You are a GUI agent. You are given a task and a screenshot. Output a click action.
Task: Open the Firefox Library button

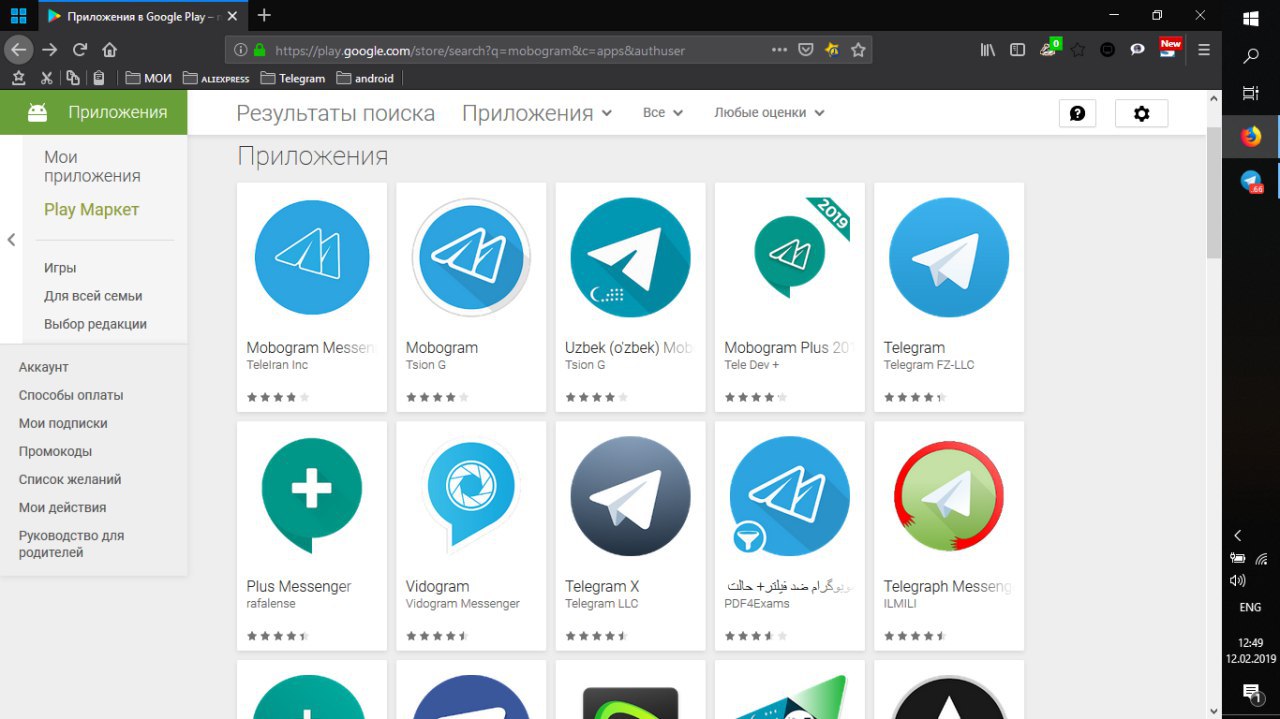pyautogui.click(x=987, y=49)
